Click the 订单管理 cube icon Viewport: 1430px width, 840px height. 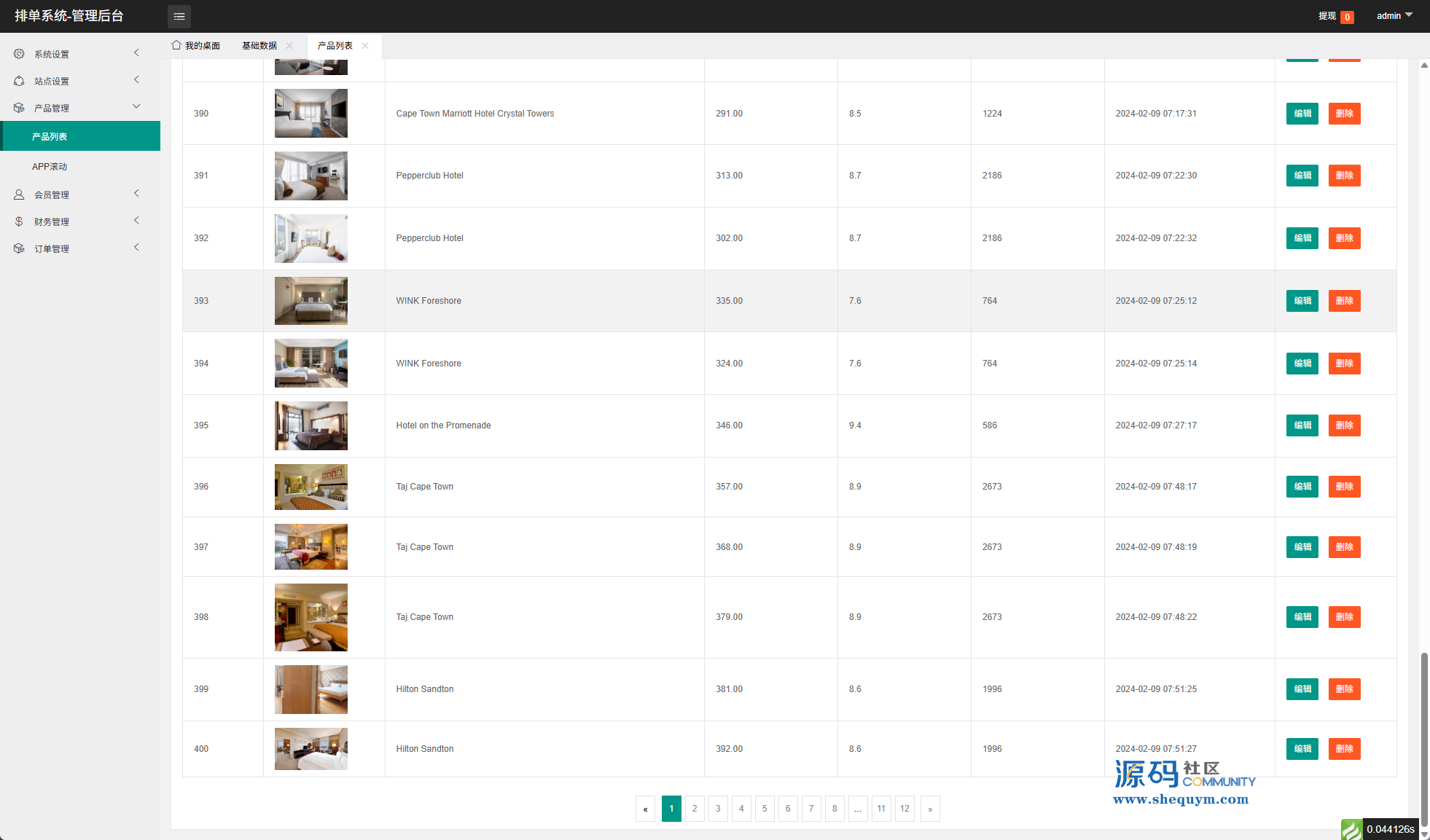click(x=19, y=248)
